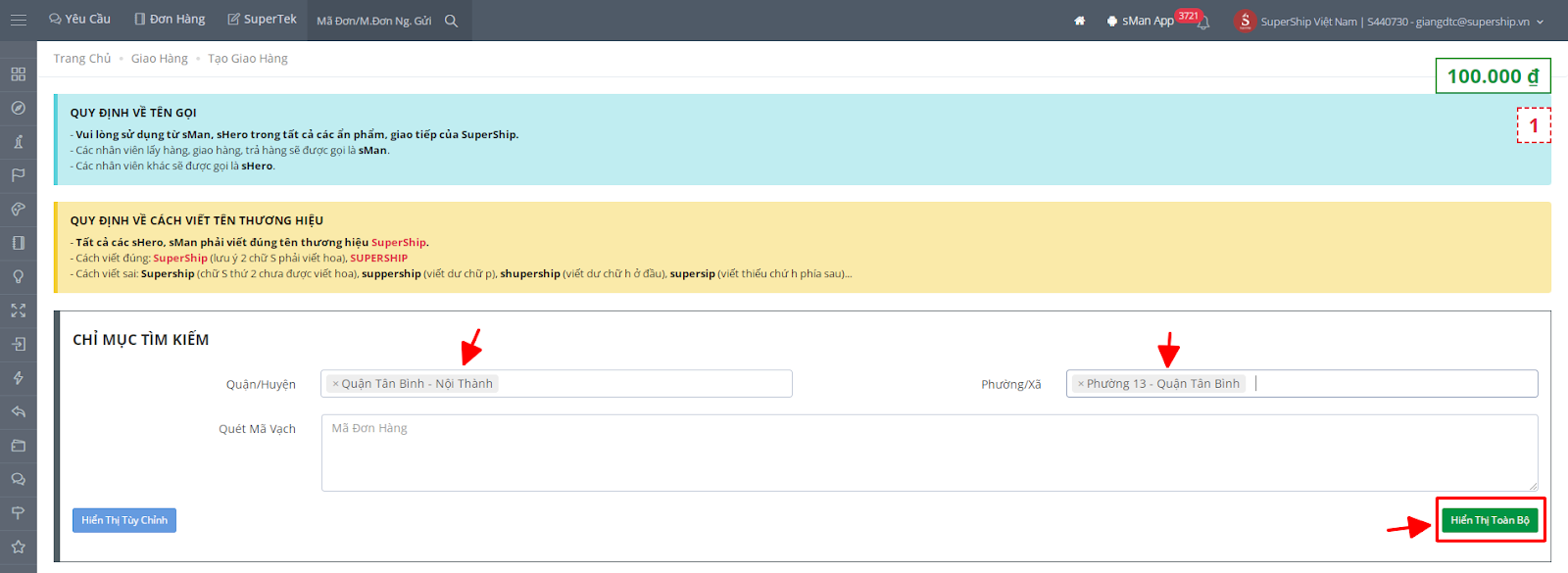Click heading CHỈ MỤC TÌM KIẾM
The height and width of the screenshot is (573, 1568).
pos(141,340)
